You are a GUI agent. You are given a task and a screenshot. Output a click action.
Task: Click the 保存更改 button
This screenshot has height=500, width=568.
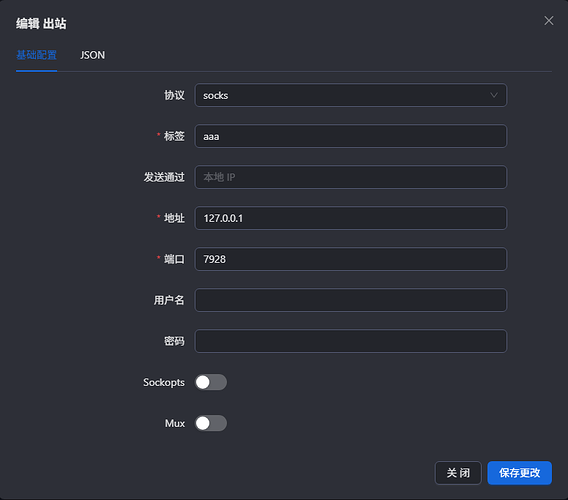519,473
